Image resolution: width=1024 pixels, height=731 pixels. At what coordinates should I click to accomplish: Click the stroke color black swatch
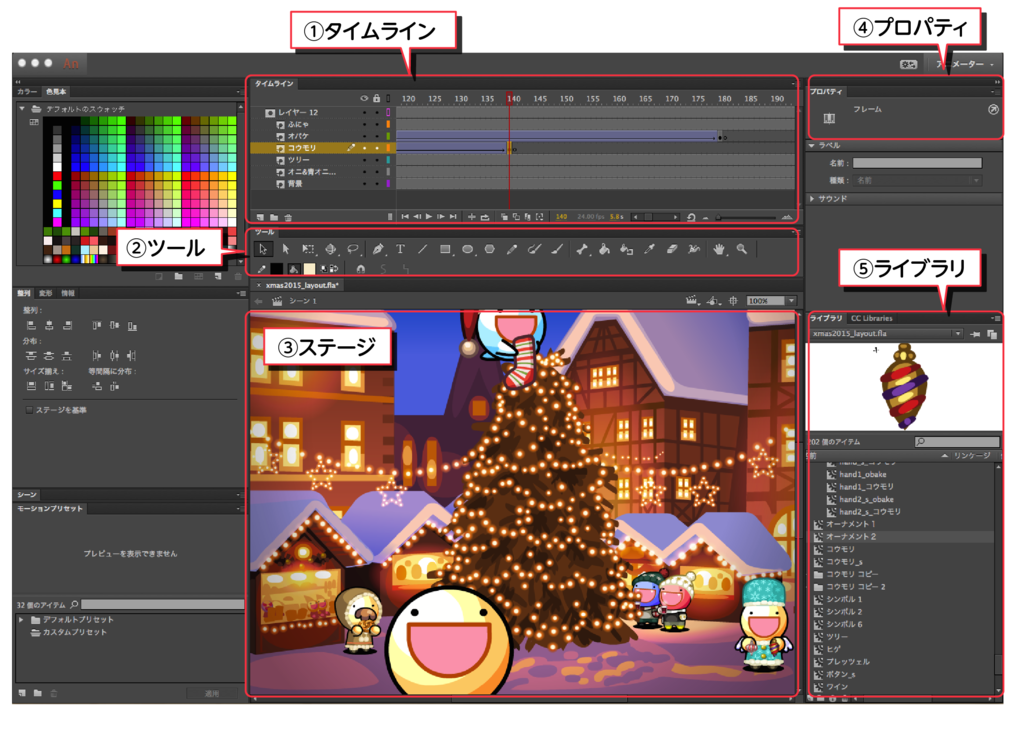point(277,268)
